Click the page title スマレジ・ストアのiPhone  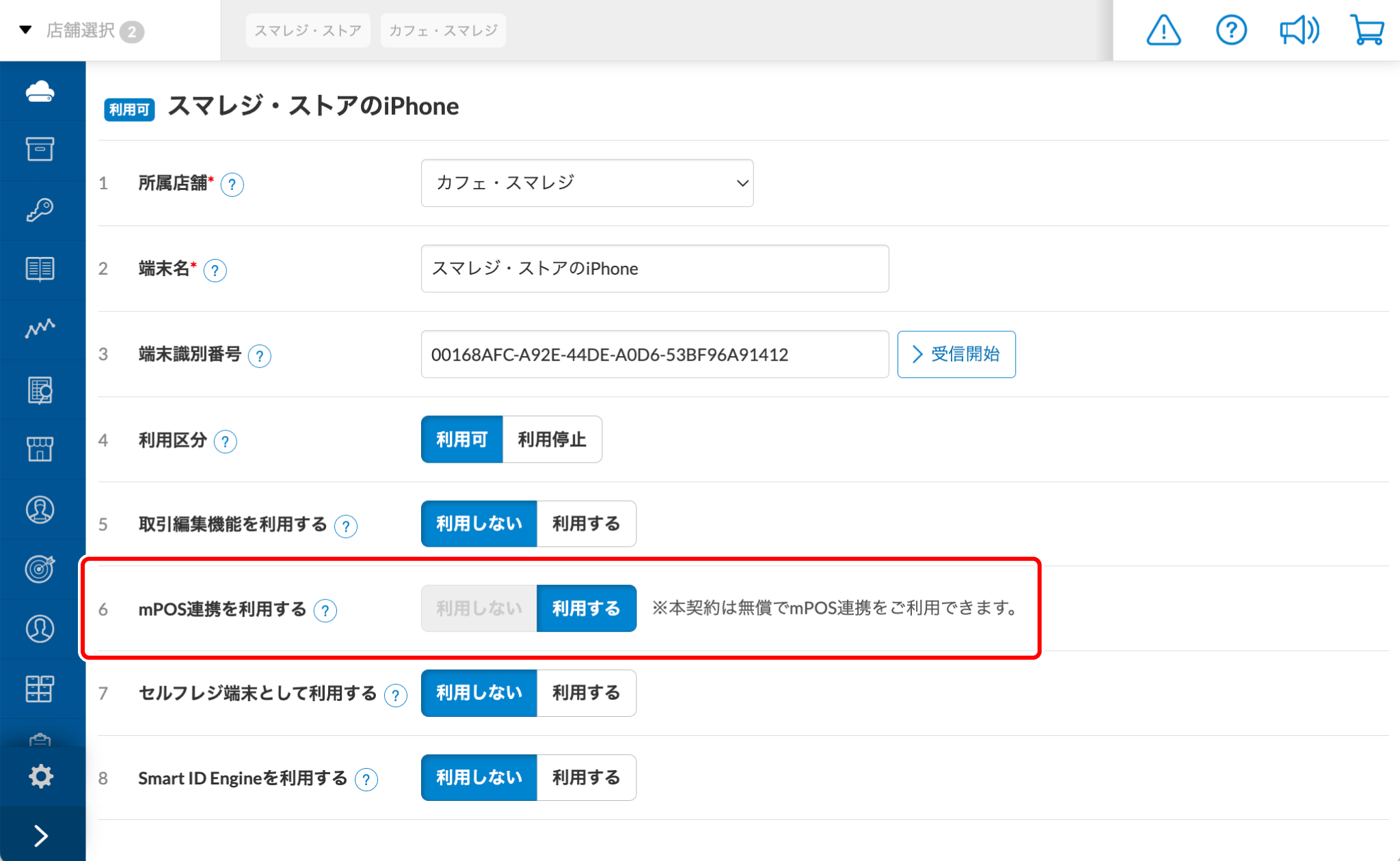pyautogui.click(x=313, y=106)
